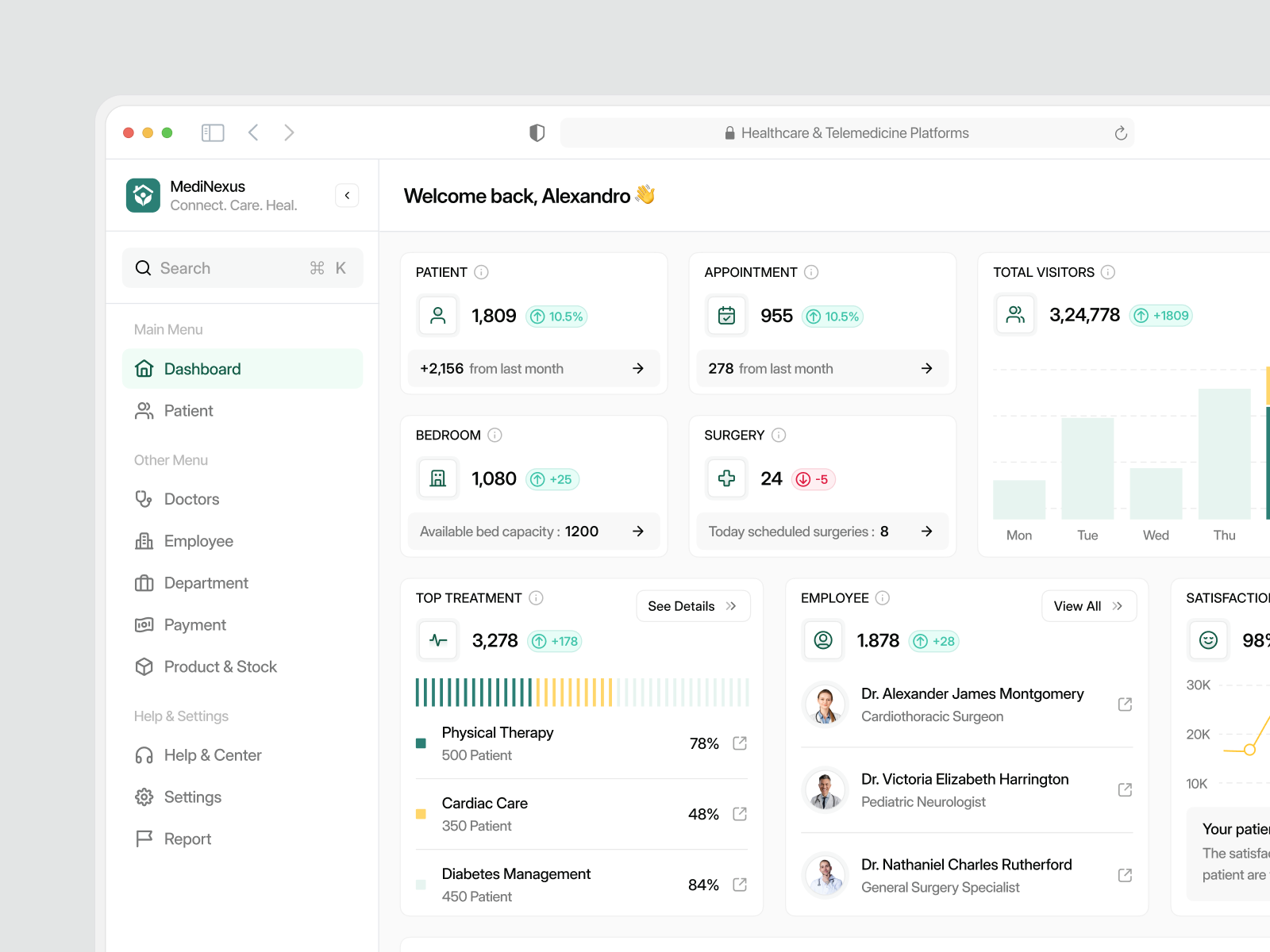The image size is (1270, 952).
Task: Open details arrow on Appointment card
Action: point(926,368)
